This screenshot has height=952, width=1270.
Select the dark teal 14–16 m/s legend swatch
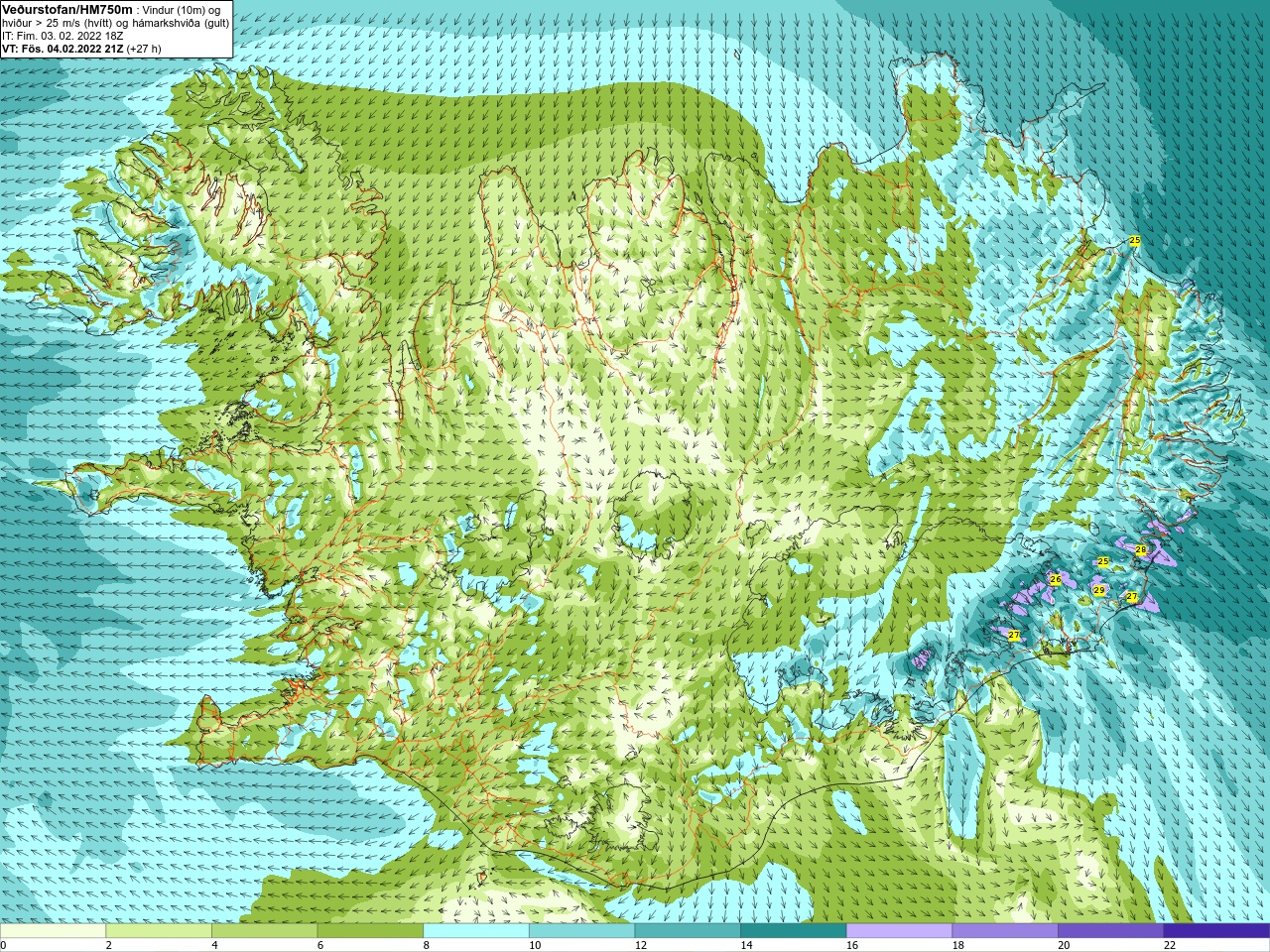(x=794, y=931)
